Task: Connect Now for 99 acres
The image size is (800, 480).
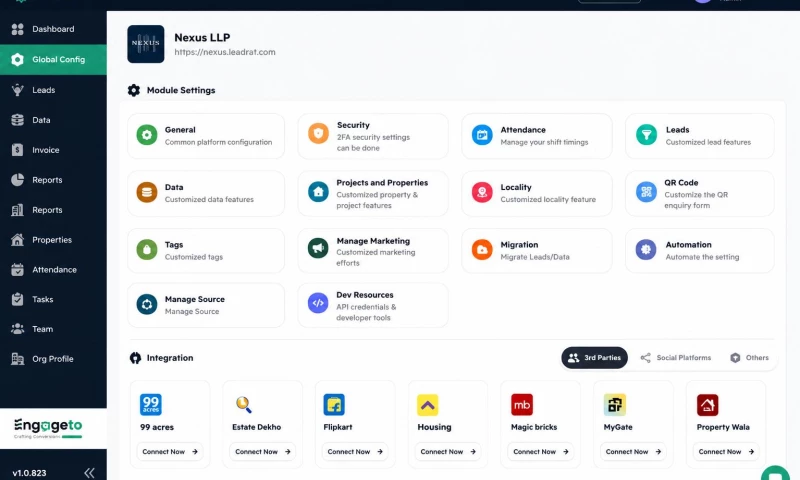Action: click(x=169, y=451)
